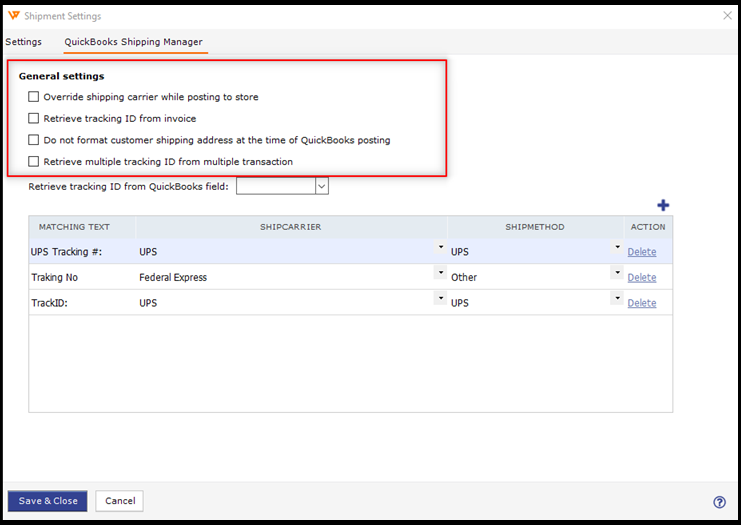Select QuickBooks Shipping Manager tab
This screenshot has width=741, height=525.
pos(133,42)
